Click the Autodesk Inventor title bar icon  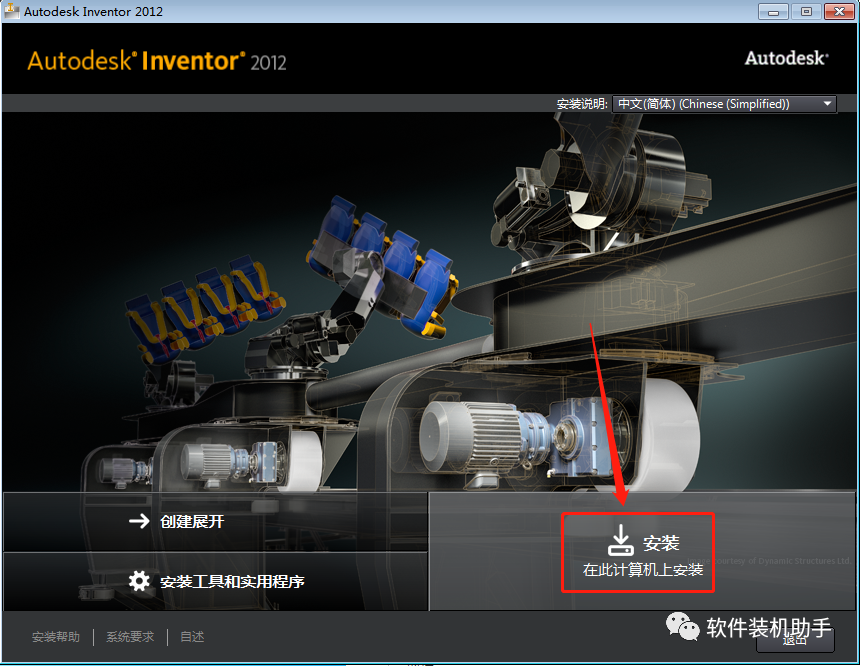pyautogui.click(x=12, y=10)
